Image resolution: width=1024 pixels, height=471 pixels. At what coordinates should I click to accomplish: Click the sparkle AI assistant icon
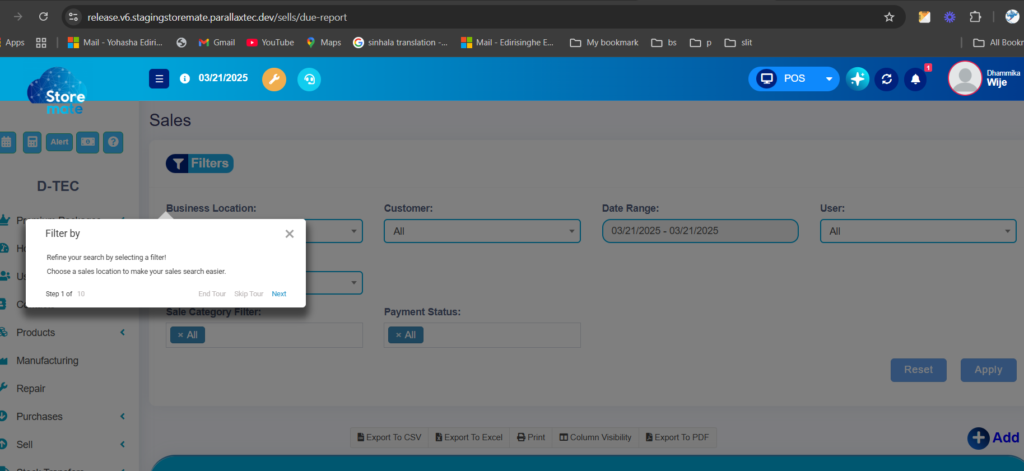[857, 79]
